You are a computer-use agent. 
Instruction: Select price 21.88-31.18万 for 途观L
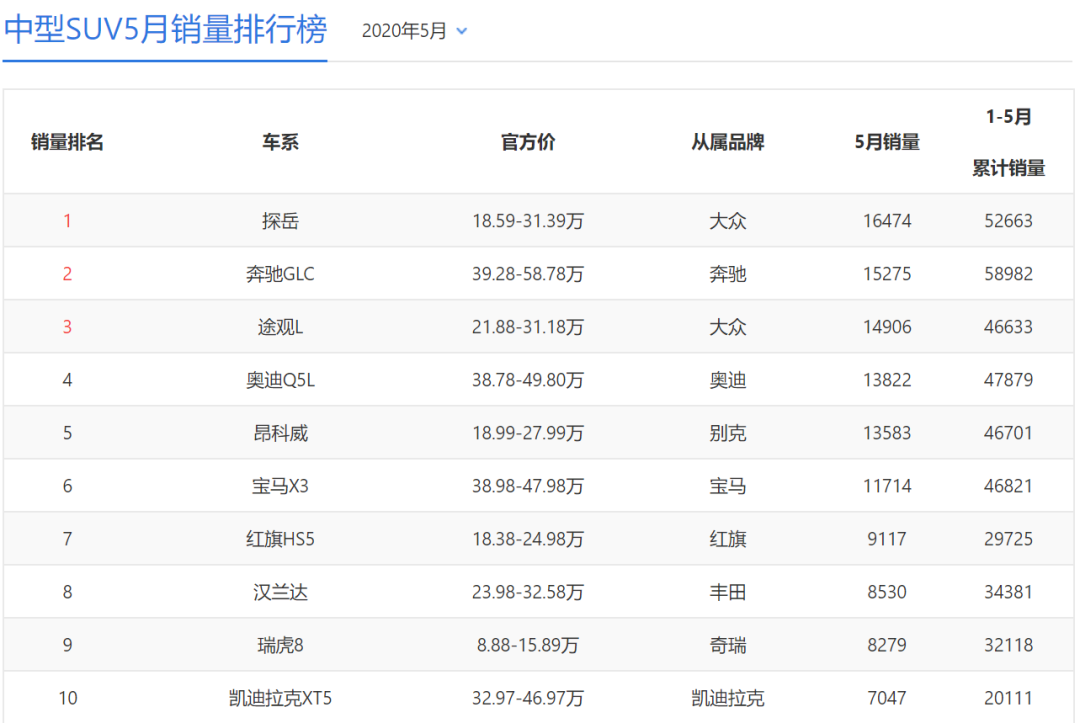coord(528,327)
